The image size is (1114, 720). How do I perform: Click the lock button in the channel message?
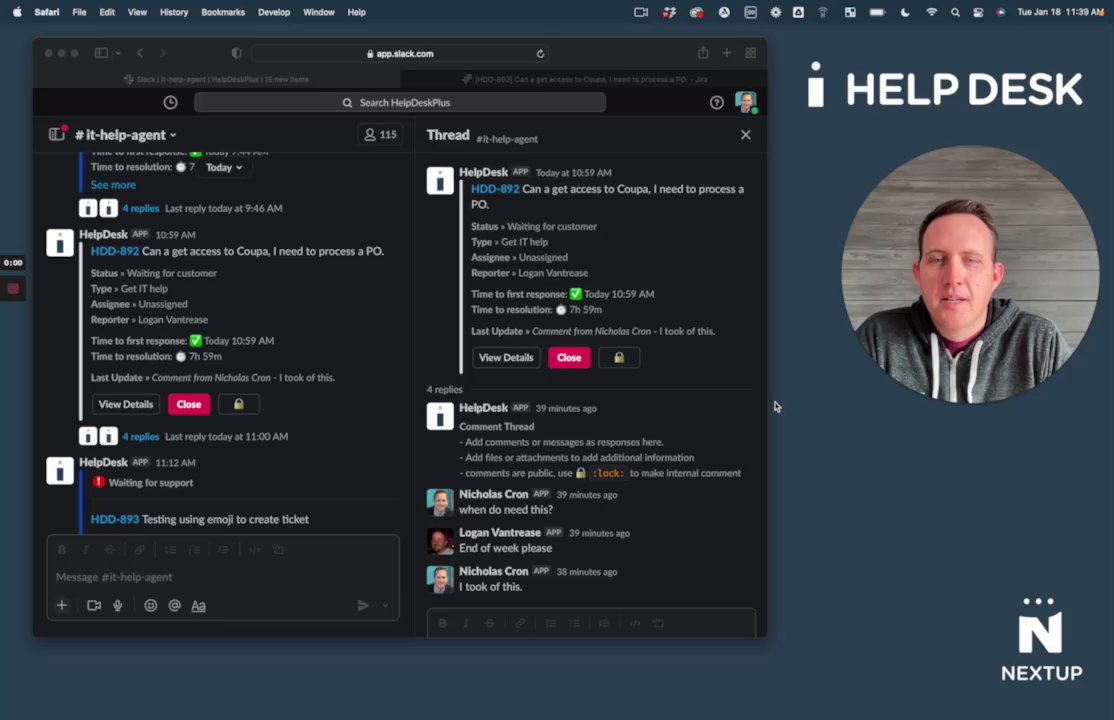pos(239,404)
